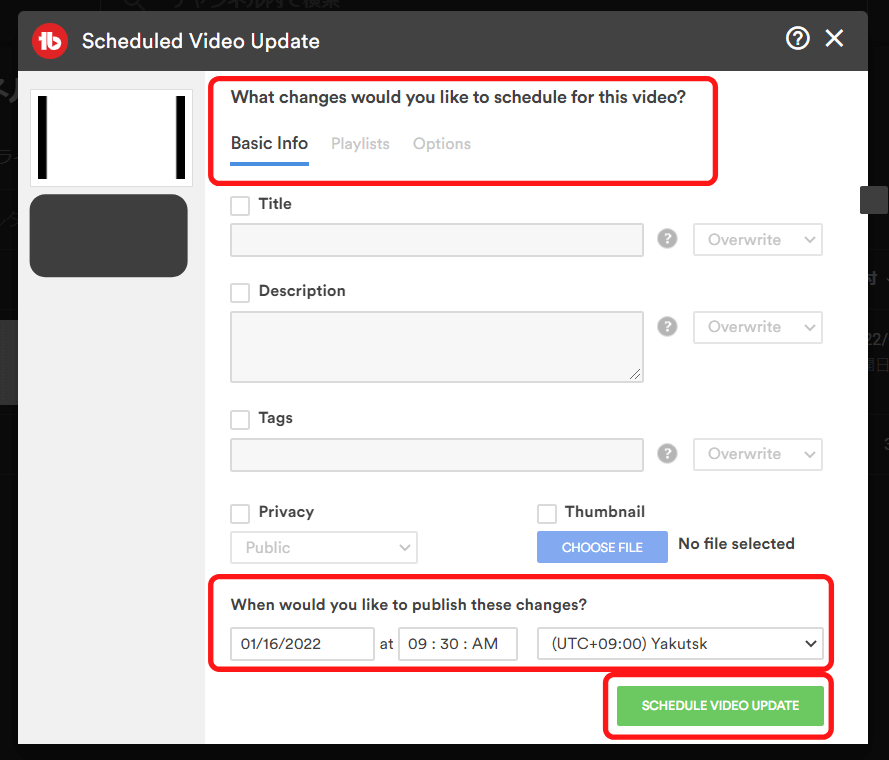Click the publish date input field

point(302,644)
